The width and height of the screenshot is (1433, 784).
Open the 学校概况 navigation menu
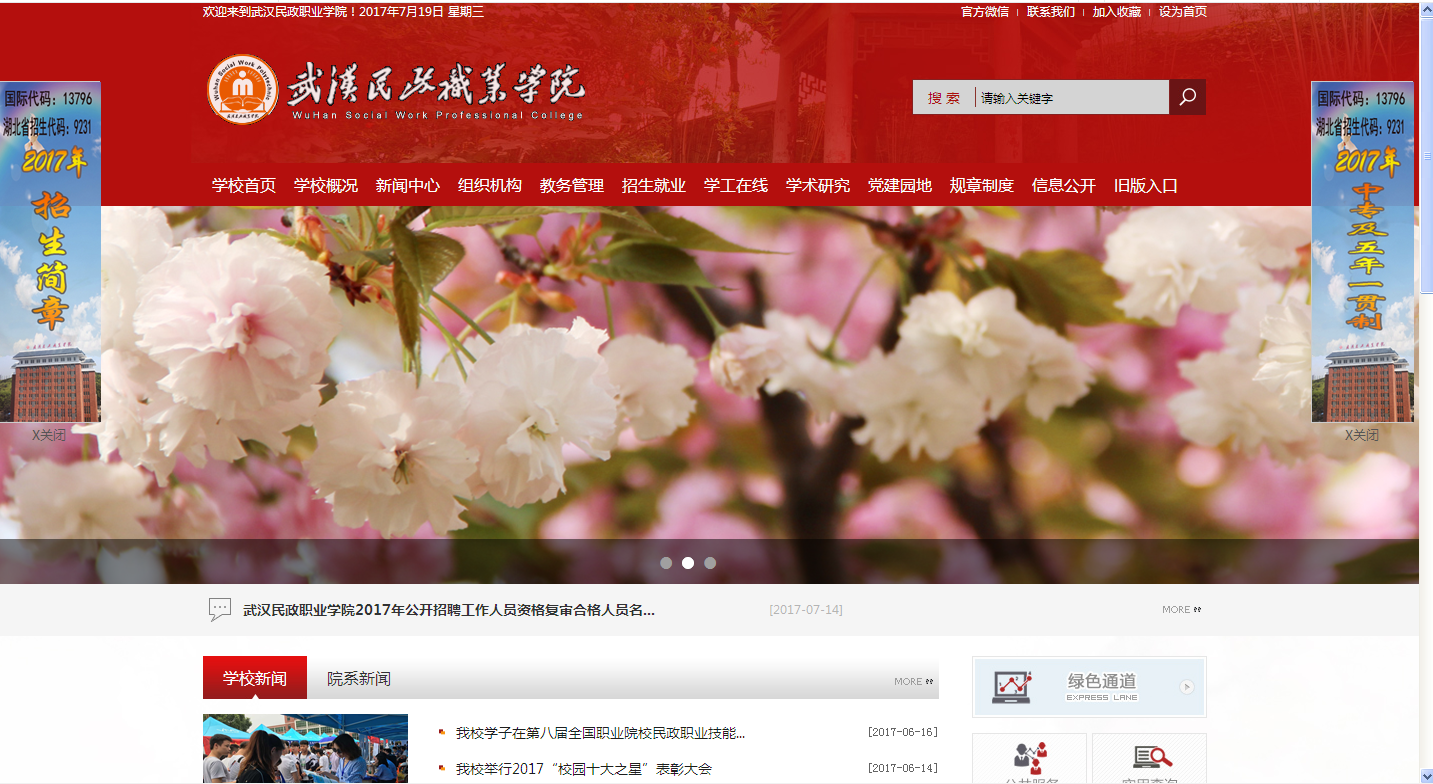(326, 186)
